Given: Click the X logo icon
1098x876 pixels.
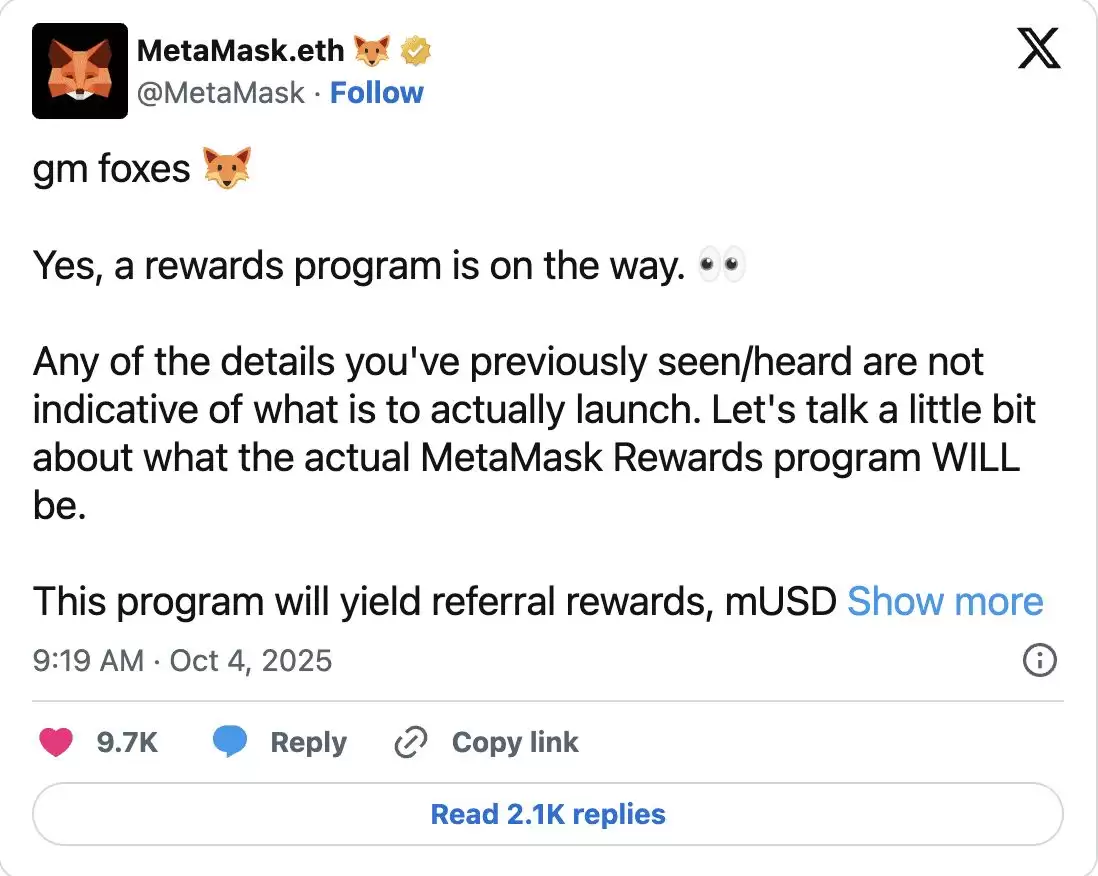Looking at the screenshot, I should (1040, 47).
